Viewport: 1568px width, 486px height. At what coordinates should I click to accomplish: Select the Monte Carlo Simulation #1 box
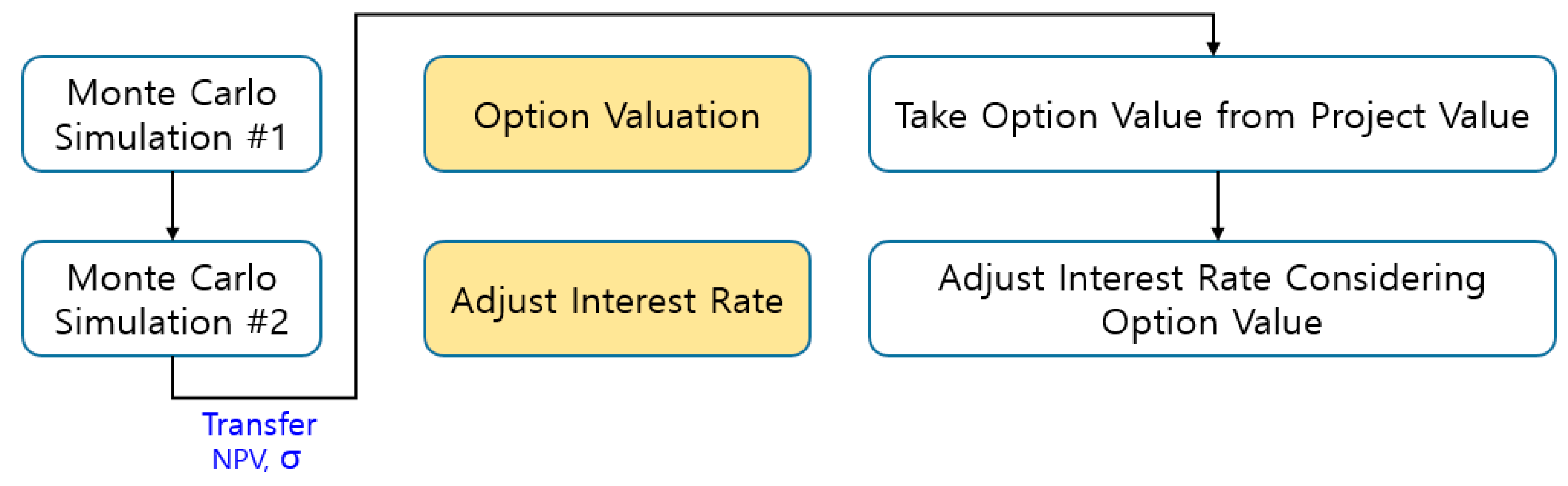(172, 114)
